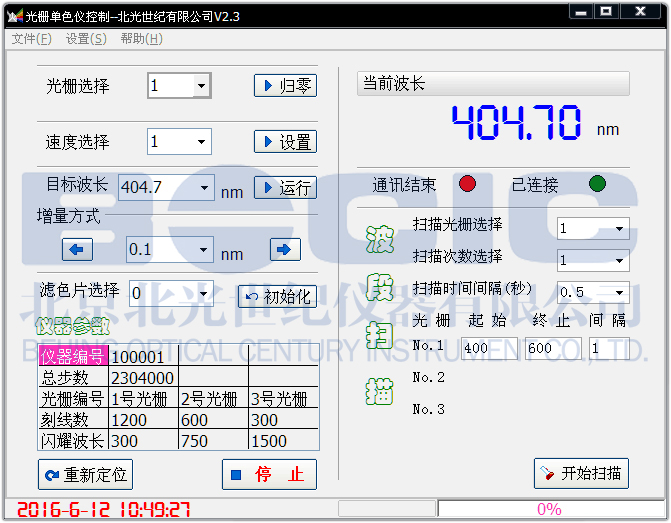Expand the 扫描时间间隔 interval dropdown
671x523 pixels.
click(620, 293)
